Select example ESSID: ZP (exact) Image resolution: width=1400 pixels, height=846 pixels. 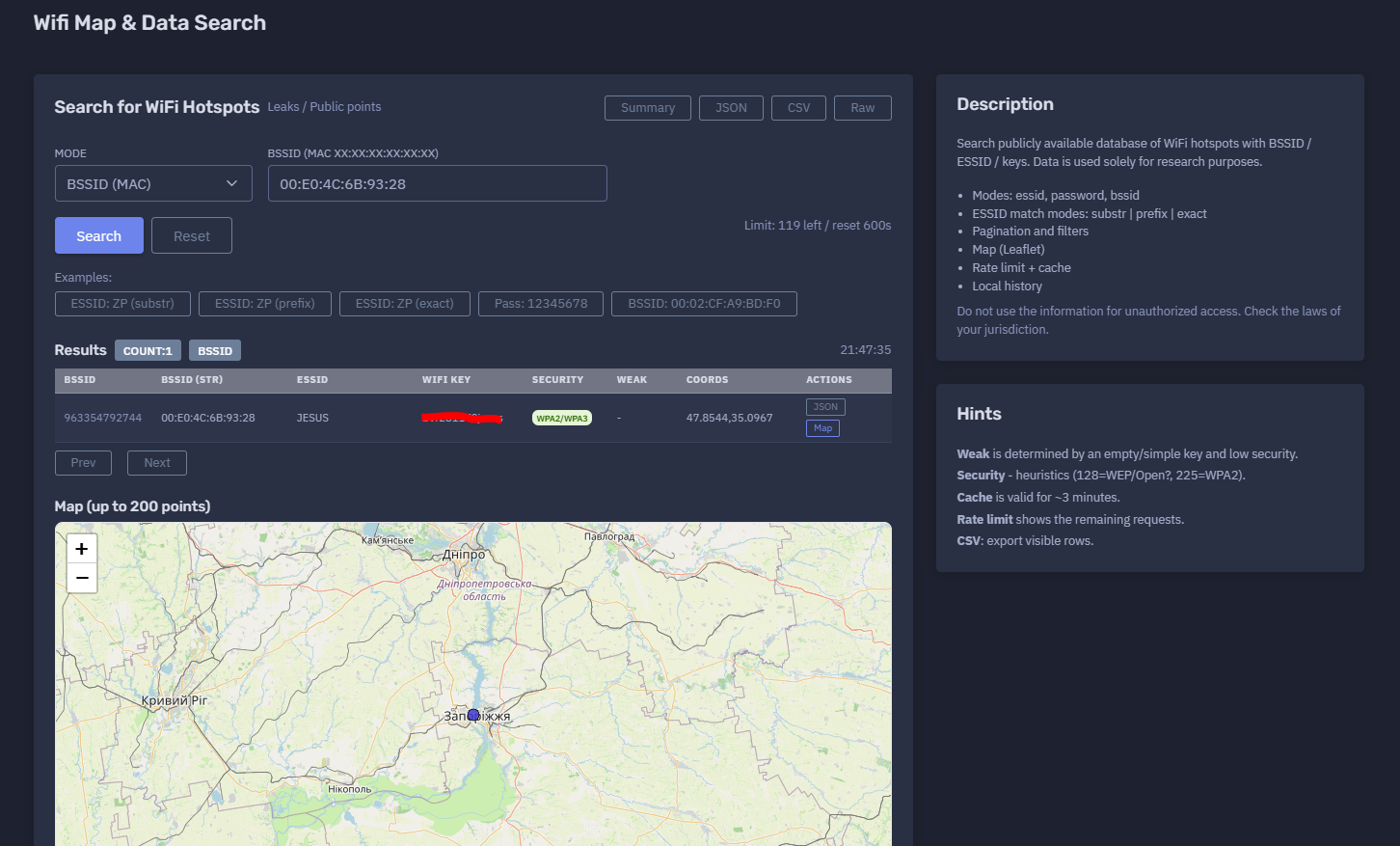tap(405, 304)
